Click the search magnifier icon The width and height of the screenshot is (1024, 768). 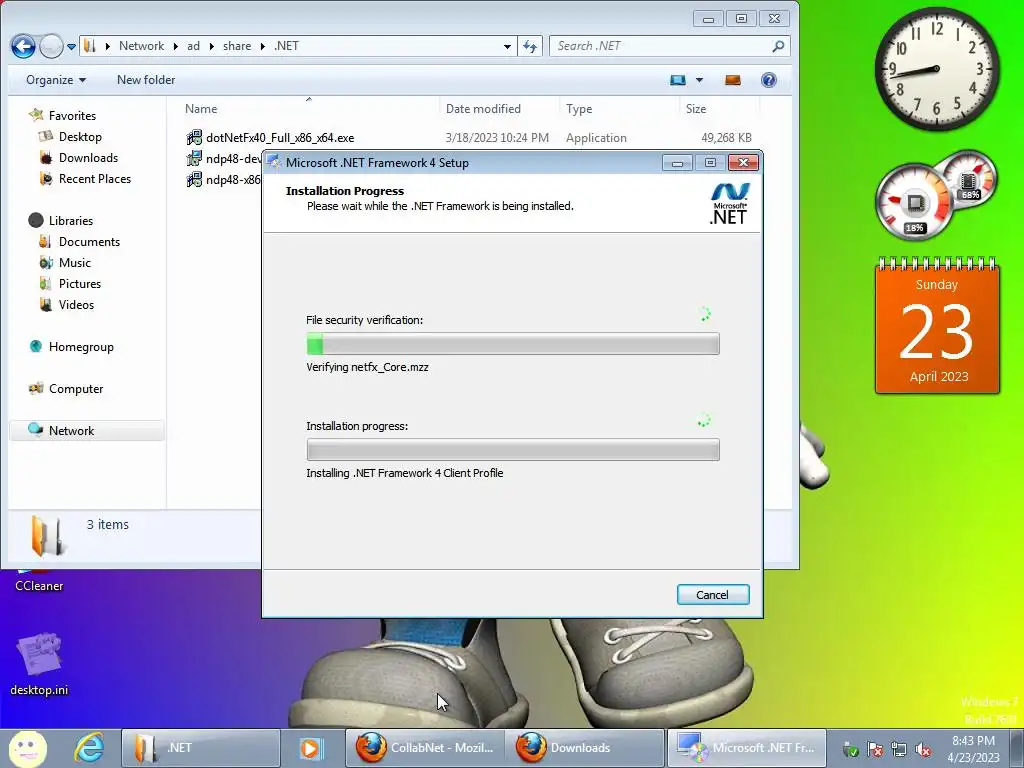click(778, 46)
